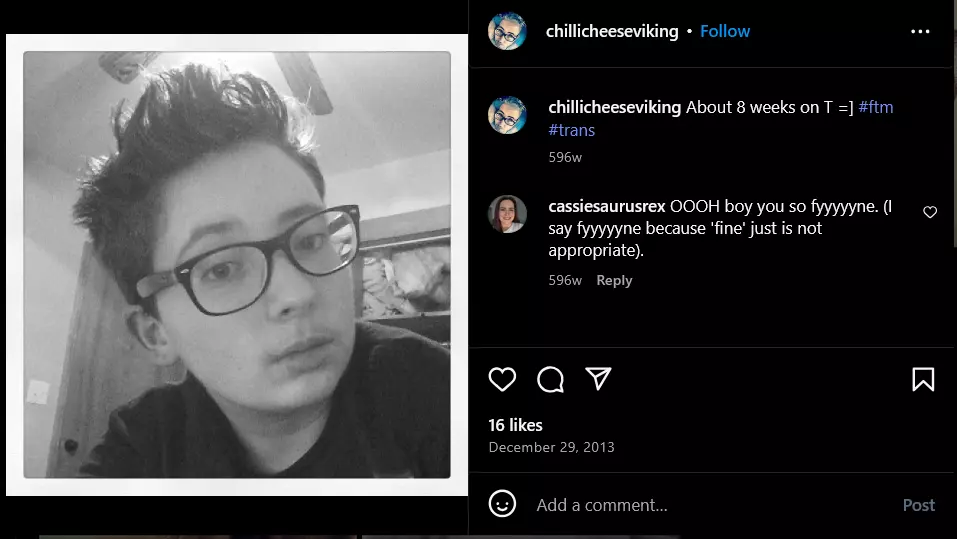Like the post with heart icon
The height and width of the screenshot is (539, 957).
(x=502, y=379)
